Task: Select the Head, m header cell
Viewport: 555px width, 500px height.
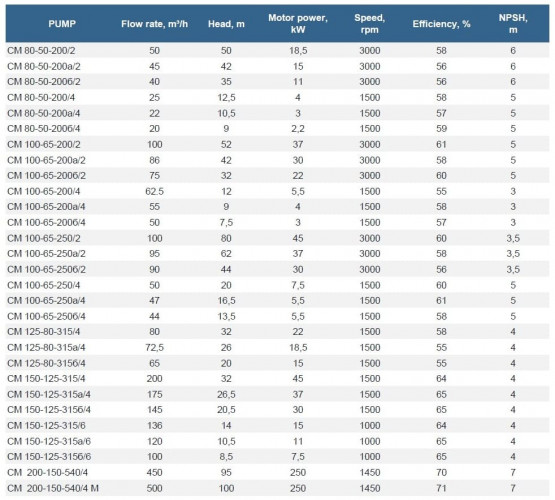Action: tap(226, 24)
